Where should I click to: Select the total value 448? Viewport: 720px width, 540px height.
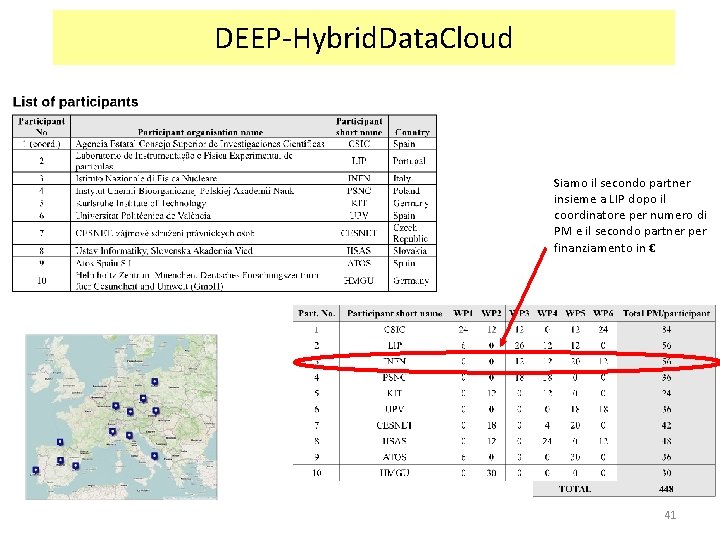[x=666, y=489]
